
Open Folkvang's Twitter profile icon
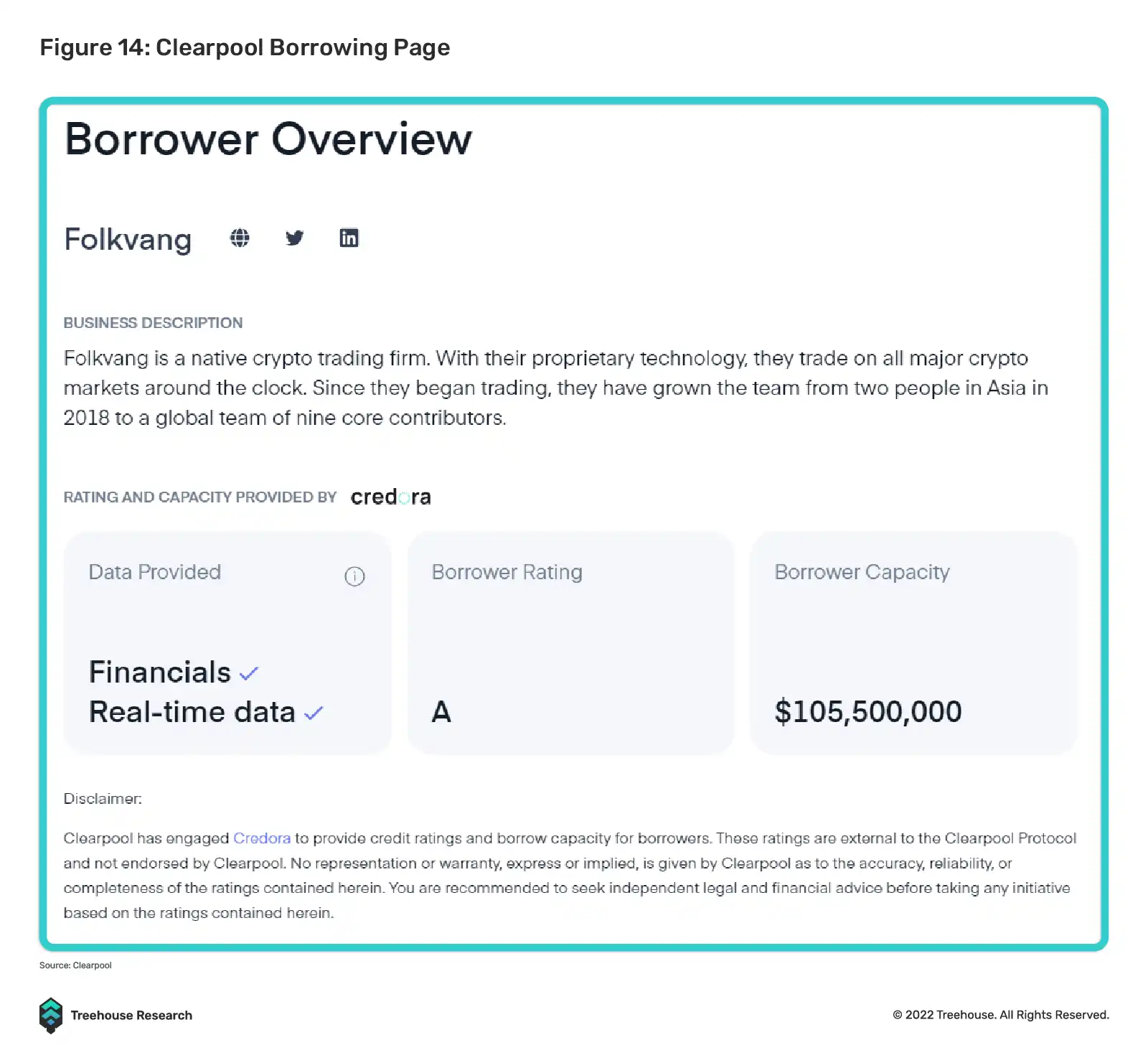click(294, 238)
